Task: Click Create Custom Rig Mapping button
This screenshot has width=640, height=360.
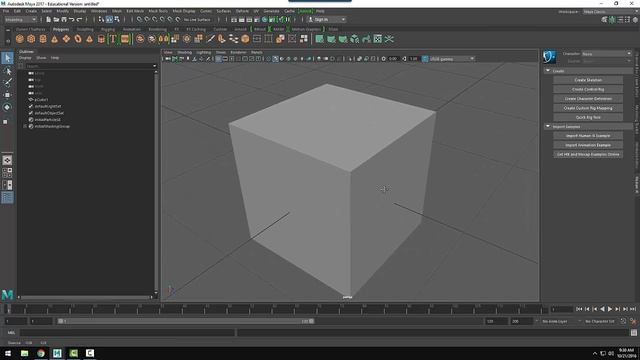Action: pos(588,108)
